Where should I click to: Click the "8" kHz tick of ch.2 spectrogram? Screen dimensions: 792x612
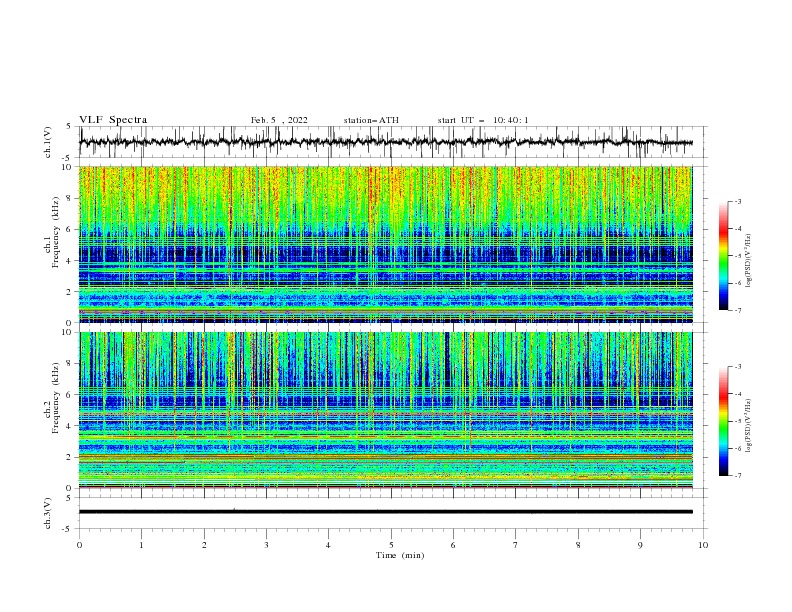[70, 364]
